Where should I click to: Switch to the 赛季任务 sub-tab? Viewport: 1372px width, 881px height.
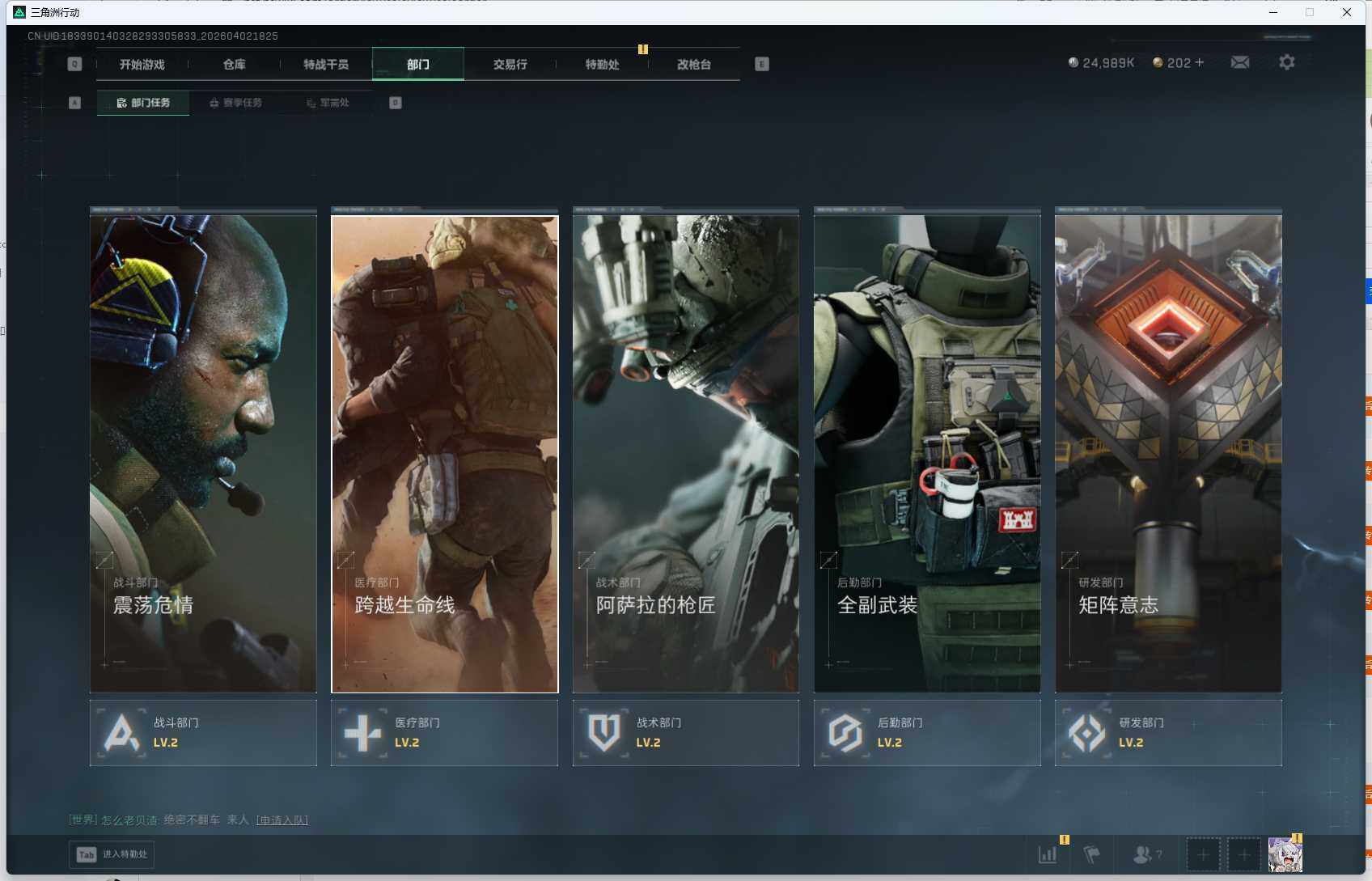(x=235, y=103)
